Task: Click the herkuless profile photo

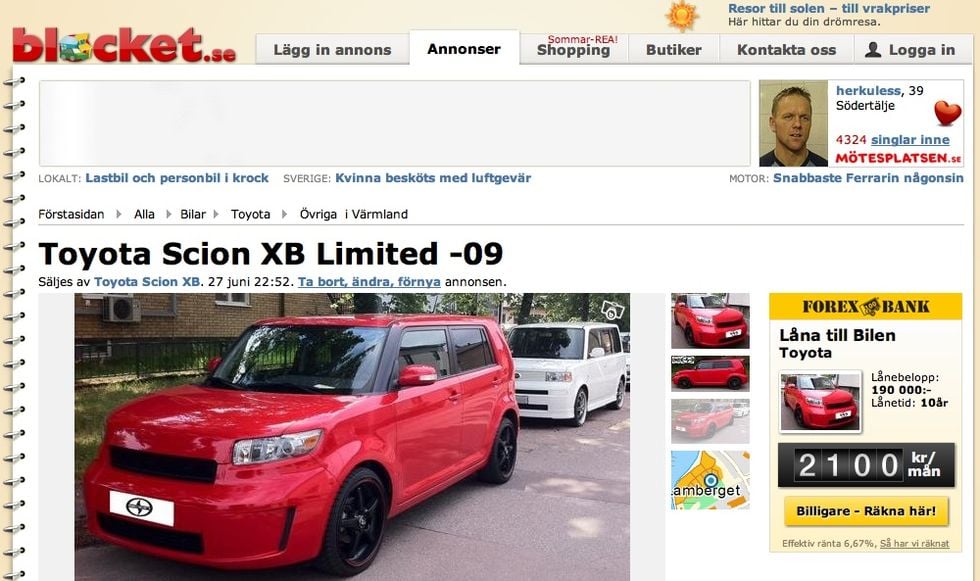Action: pyautogui.click(x=794, y=123)
